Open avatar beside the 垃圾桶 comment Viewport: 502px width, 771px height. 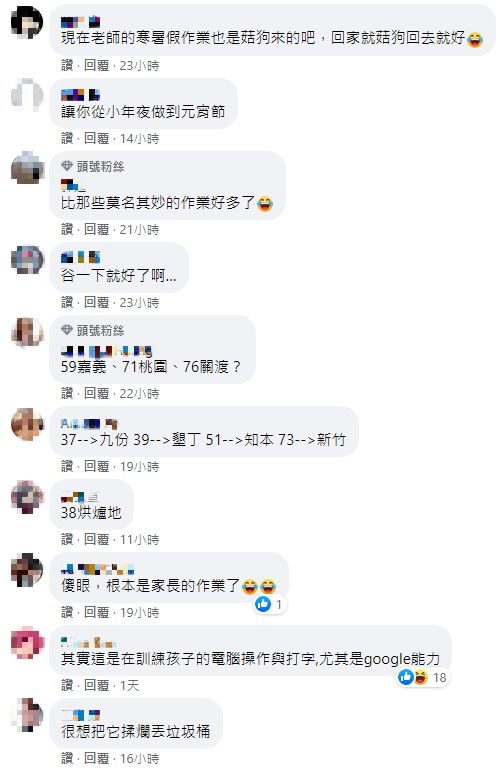click(27, 715)
